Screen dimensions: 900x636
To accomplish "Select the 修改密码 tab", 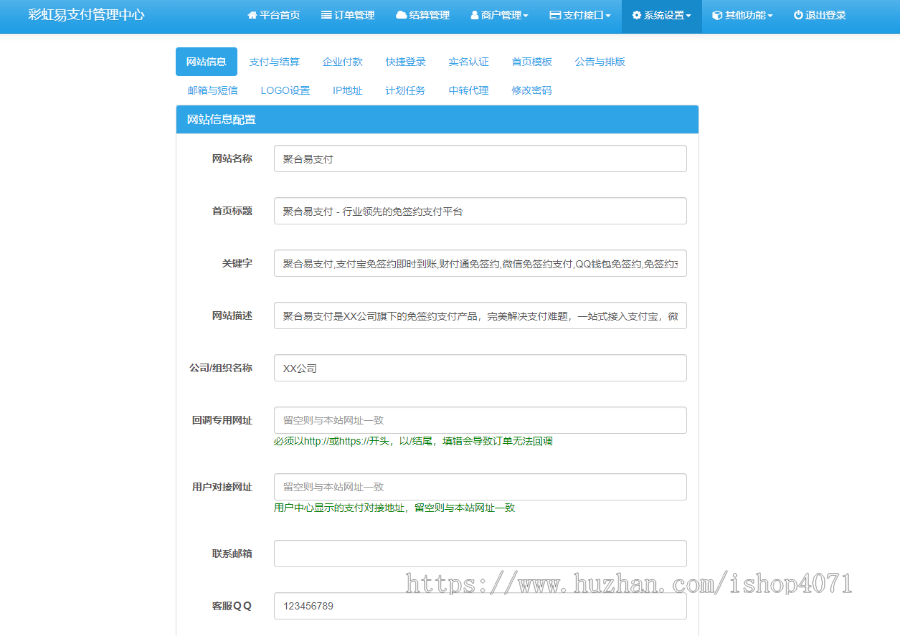I will pyautogui.click(x=531, y=91).
